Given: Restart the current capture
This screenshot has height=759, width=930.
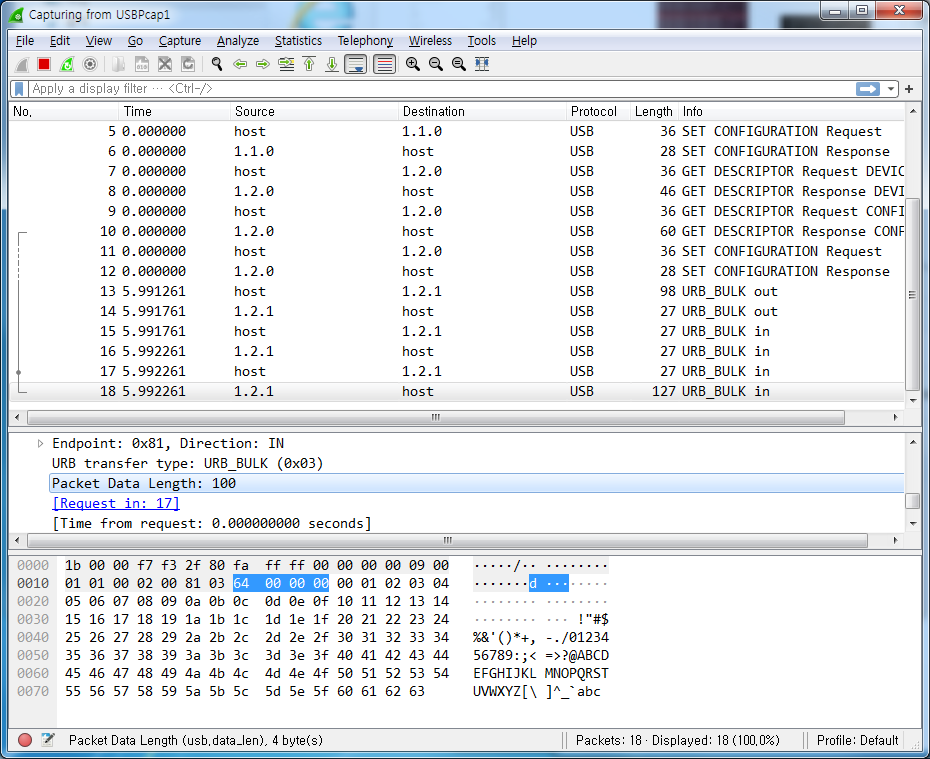Looking at the screenshot, I should coord(67,64).
